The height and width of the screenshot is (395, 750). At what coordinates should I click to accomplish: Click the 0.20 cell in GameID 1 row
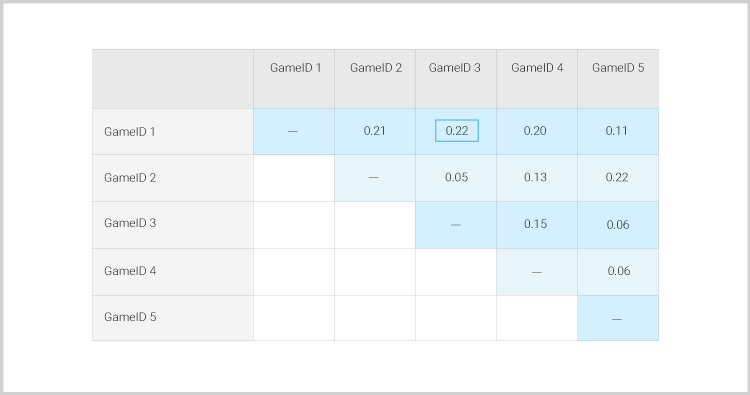(x=537, y=132)
